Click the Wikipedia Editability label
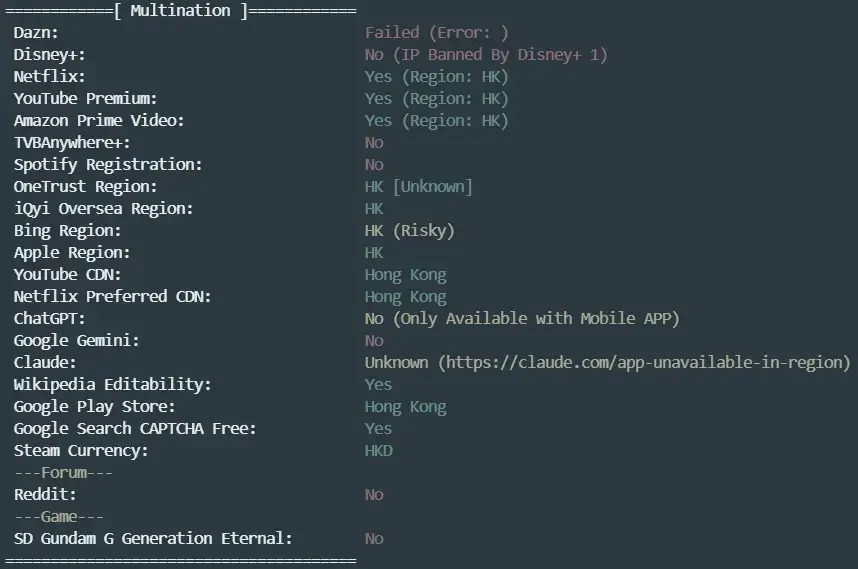The height and width of the screenshot is (569, 858). pyautogui.click(x=112, y=385)
